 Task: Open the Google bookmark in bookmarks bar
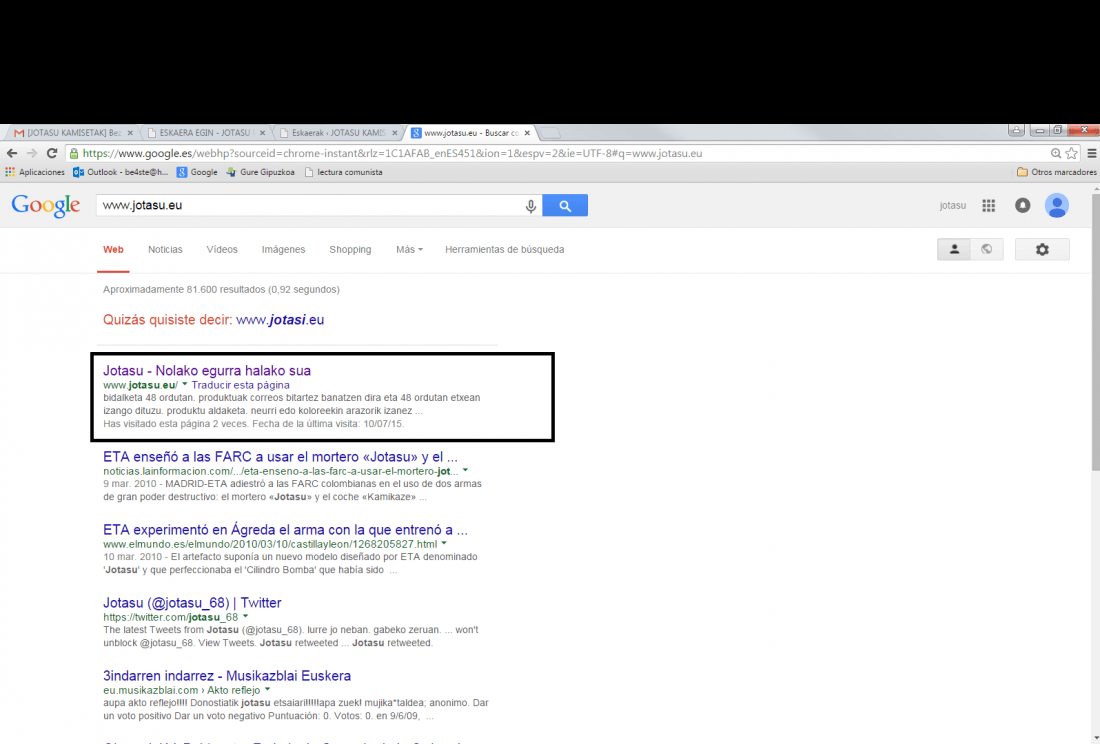tap(197, 172)
